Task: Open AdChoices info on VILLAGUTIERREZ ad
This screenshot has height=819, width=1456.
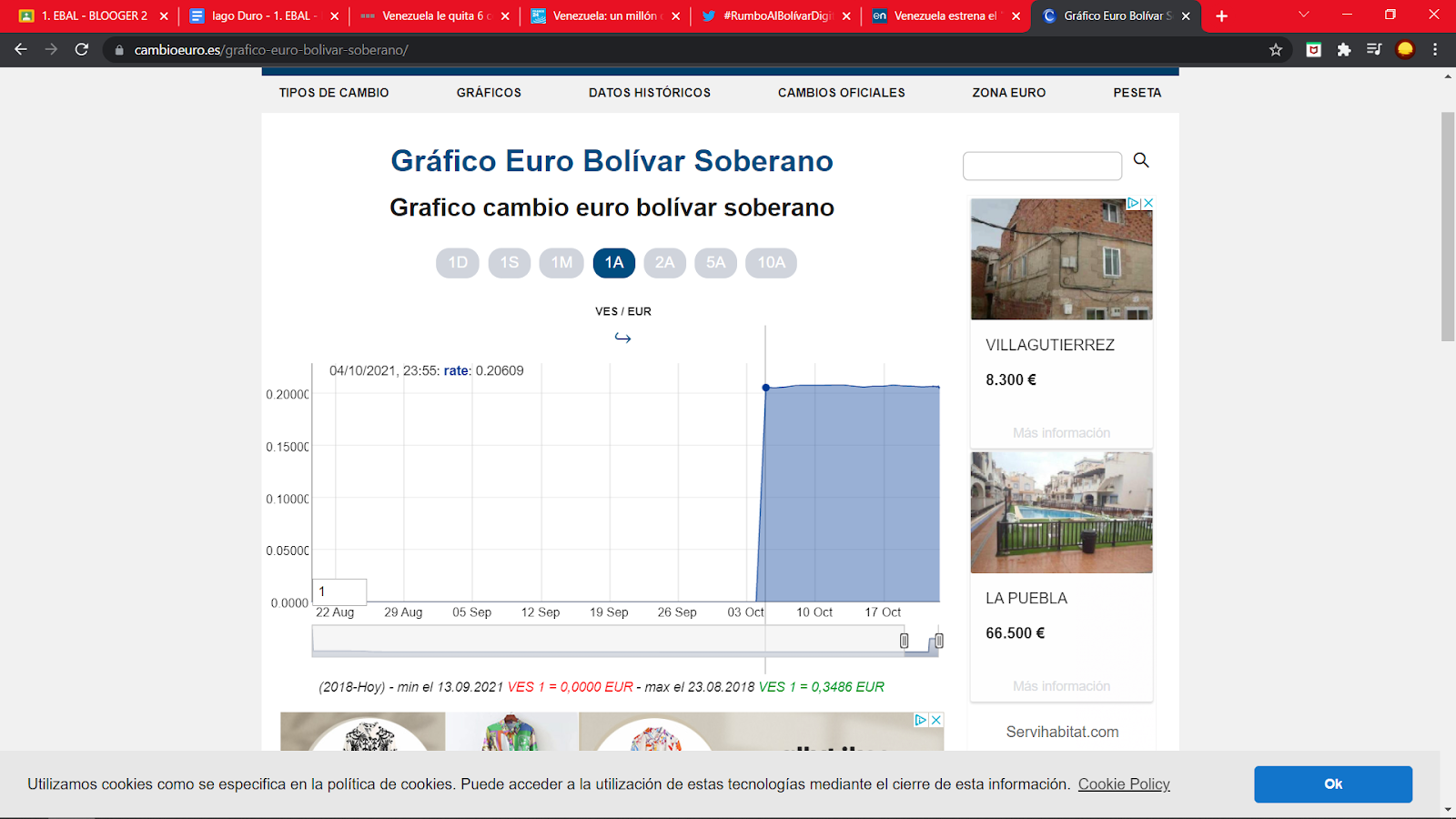Action: [x=1134, y=203]
